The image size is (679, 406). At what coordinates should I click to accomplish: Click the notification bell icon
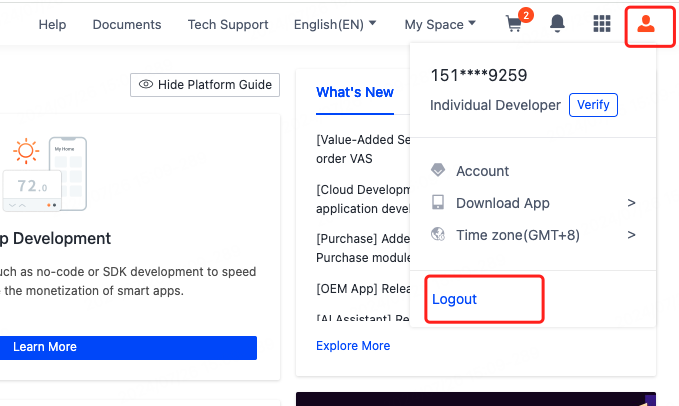click(557, 24)
